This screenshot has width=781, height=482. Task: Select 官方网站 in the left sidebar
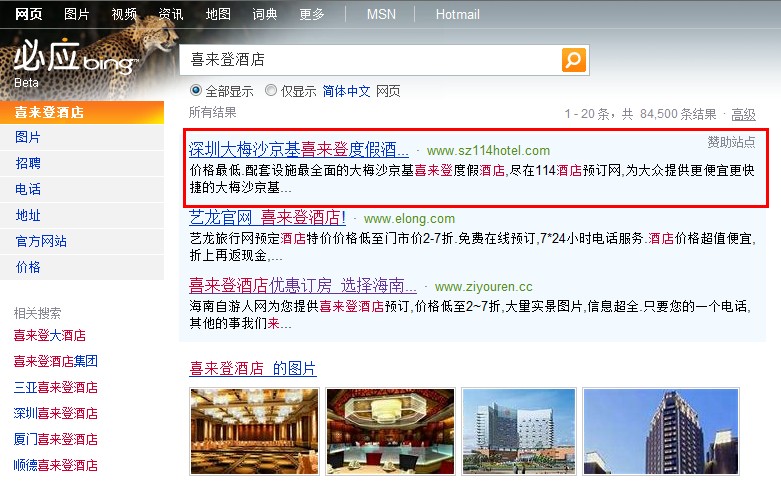click(41, 241)
